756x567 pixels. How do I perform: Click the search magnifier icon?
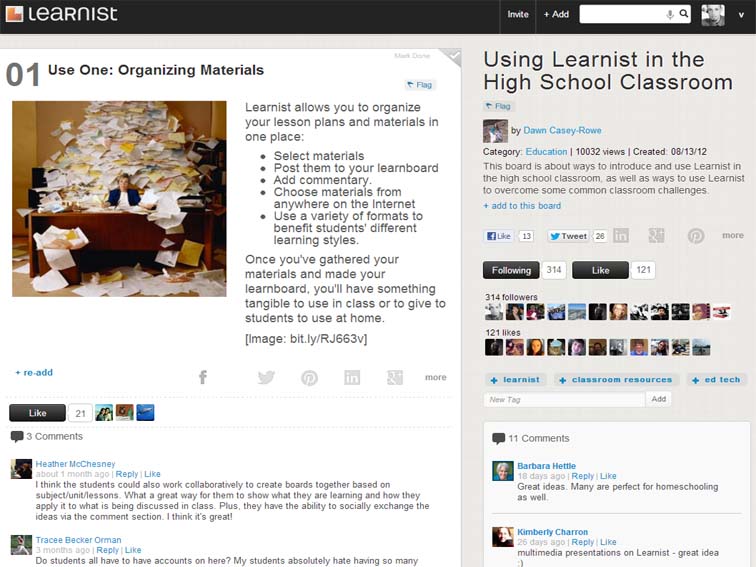click(684, 14)
